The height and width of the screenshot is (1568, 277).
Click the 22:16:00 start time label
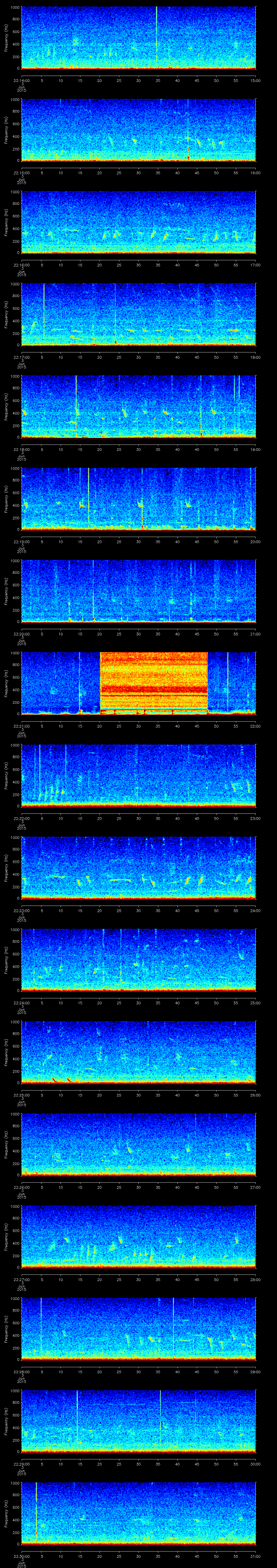coord(21,265)
